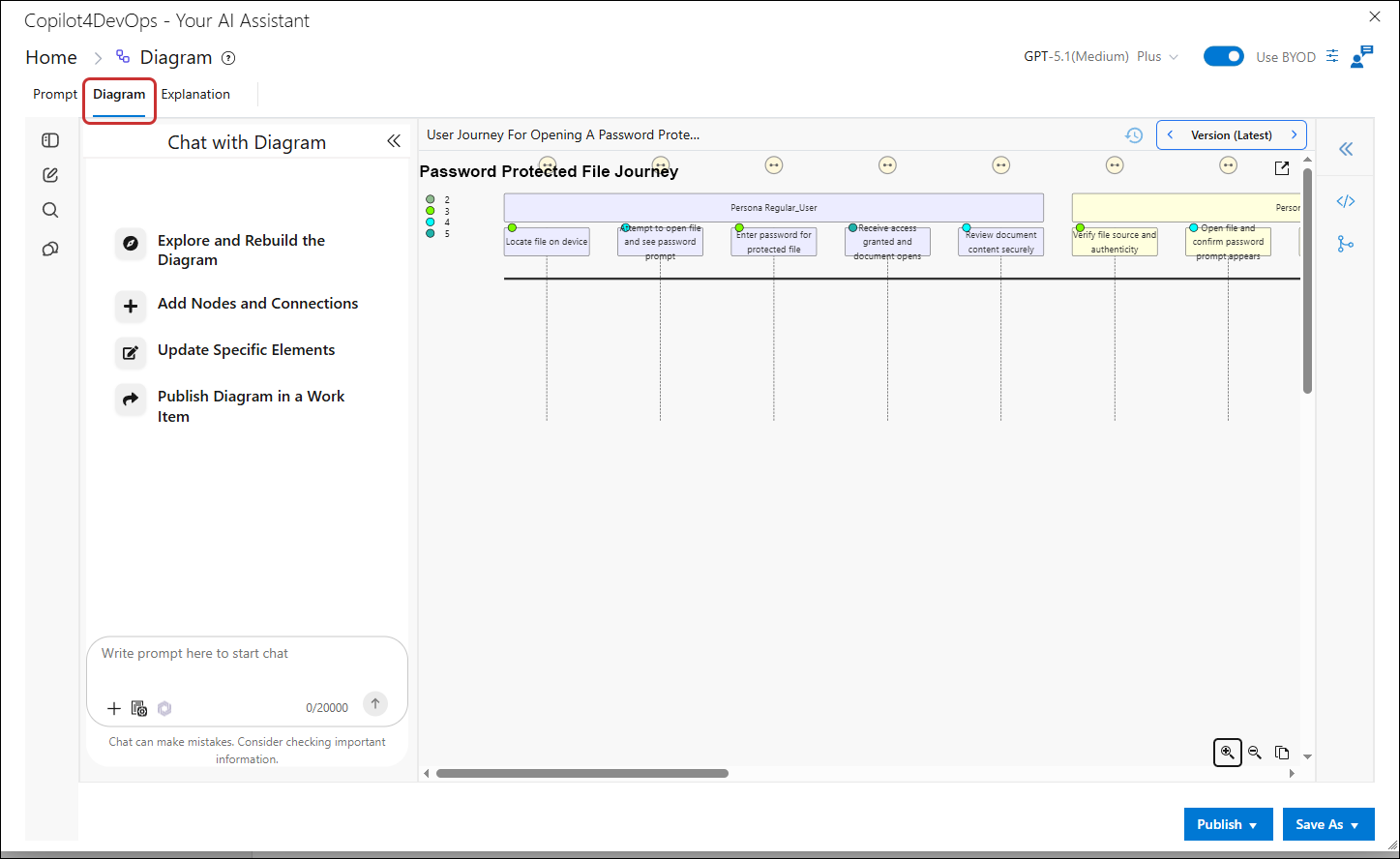Open the version history clock icon
The height and width of the screenshot is (859, 1400).
pyautogui.click(x=1134, y=135)
